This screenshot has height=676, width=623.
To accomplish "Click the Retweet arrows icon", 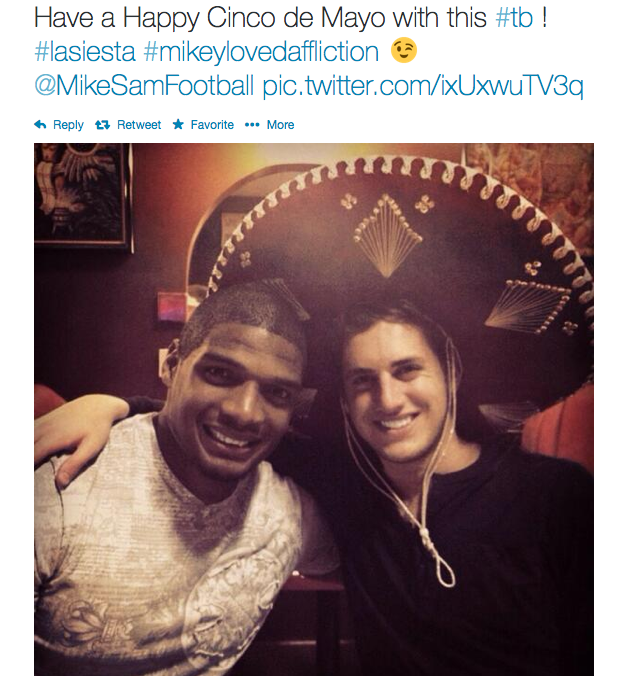I will coord(102,125).
